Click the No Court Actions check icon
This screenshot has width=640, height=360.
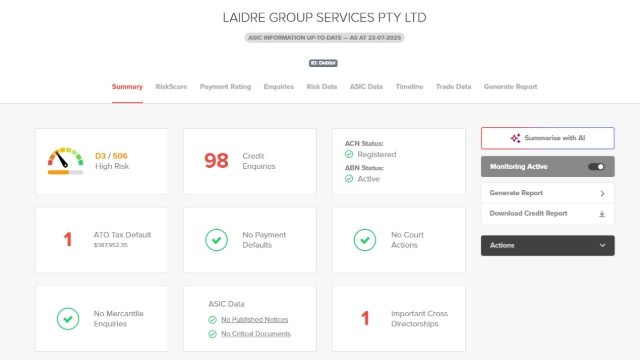(x=365, y=240)
